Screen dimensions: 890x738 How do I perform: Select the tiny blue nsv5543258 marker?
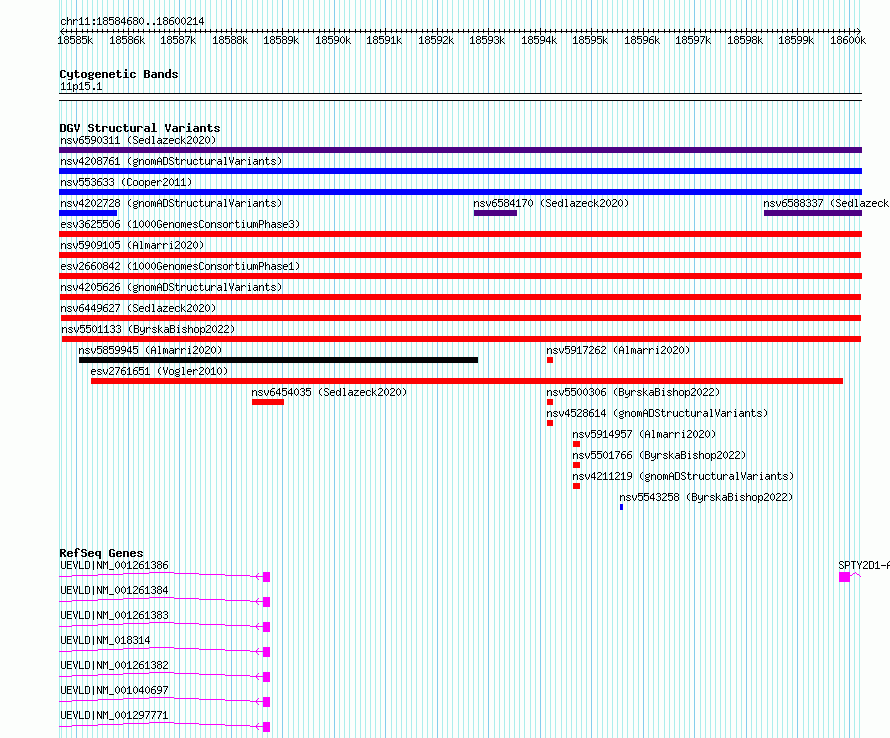coord(622,507)
